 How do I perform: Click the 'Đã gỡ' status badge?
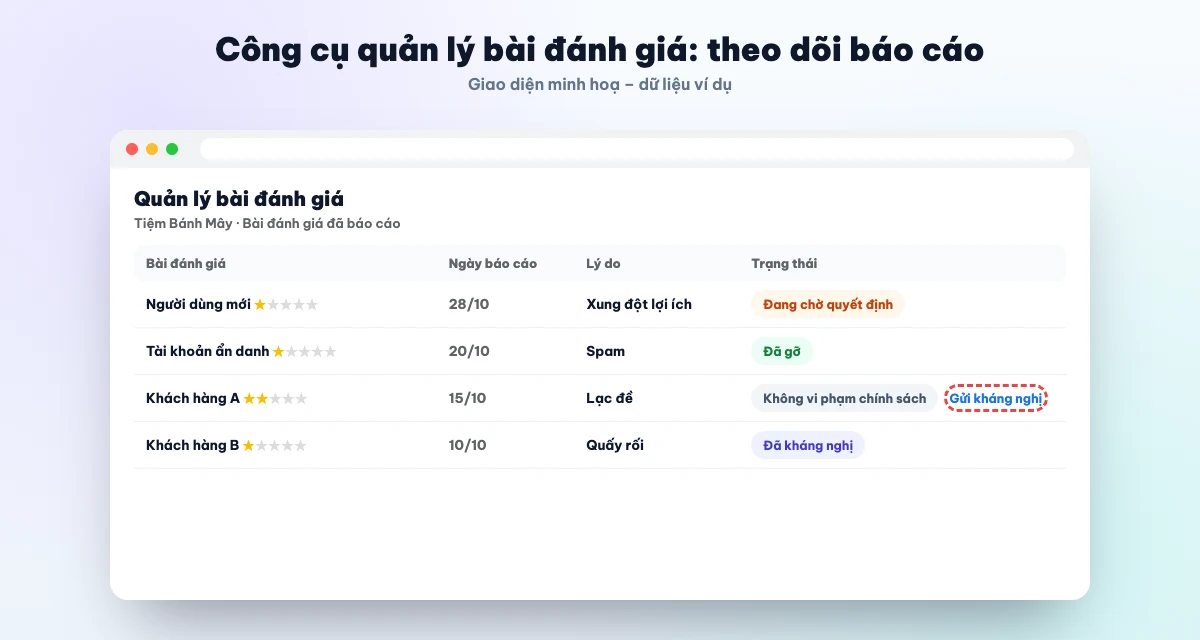pos(782,351)
